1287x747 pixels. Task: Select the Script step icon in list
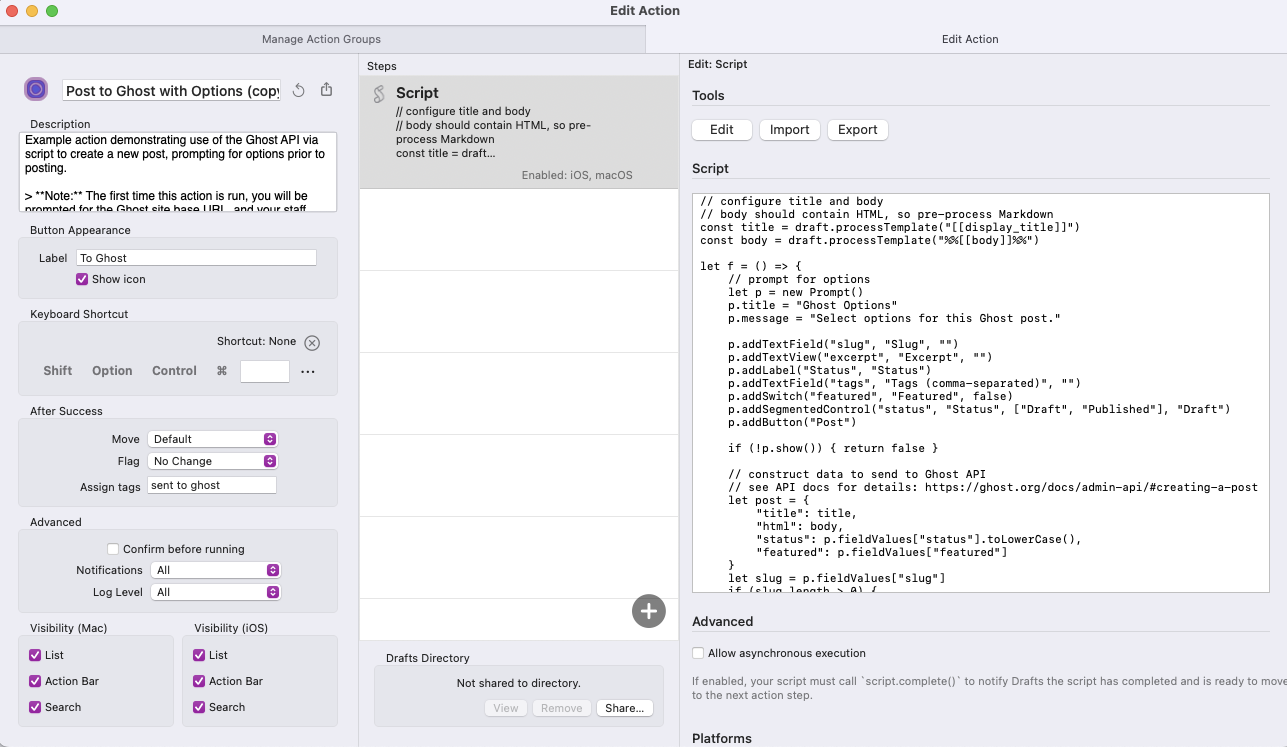click(x=379, y=95)
